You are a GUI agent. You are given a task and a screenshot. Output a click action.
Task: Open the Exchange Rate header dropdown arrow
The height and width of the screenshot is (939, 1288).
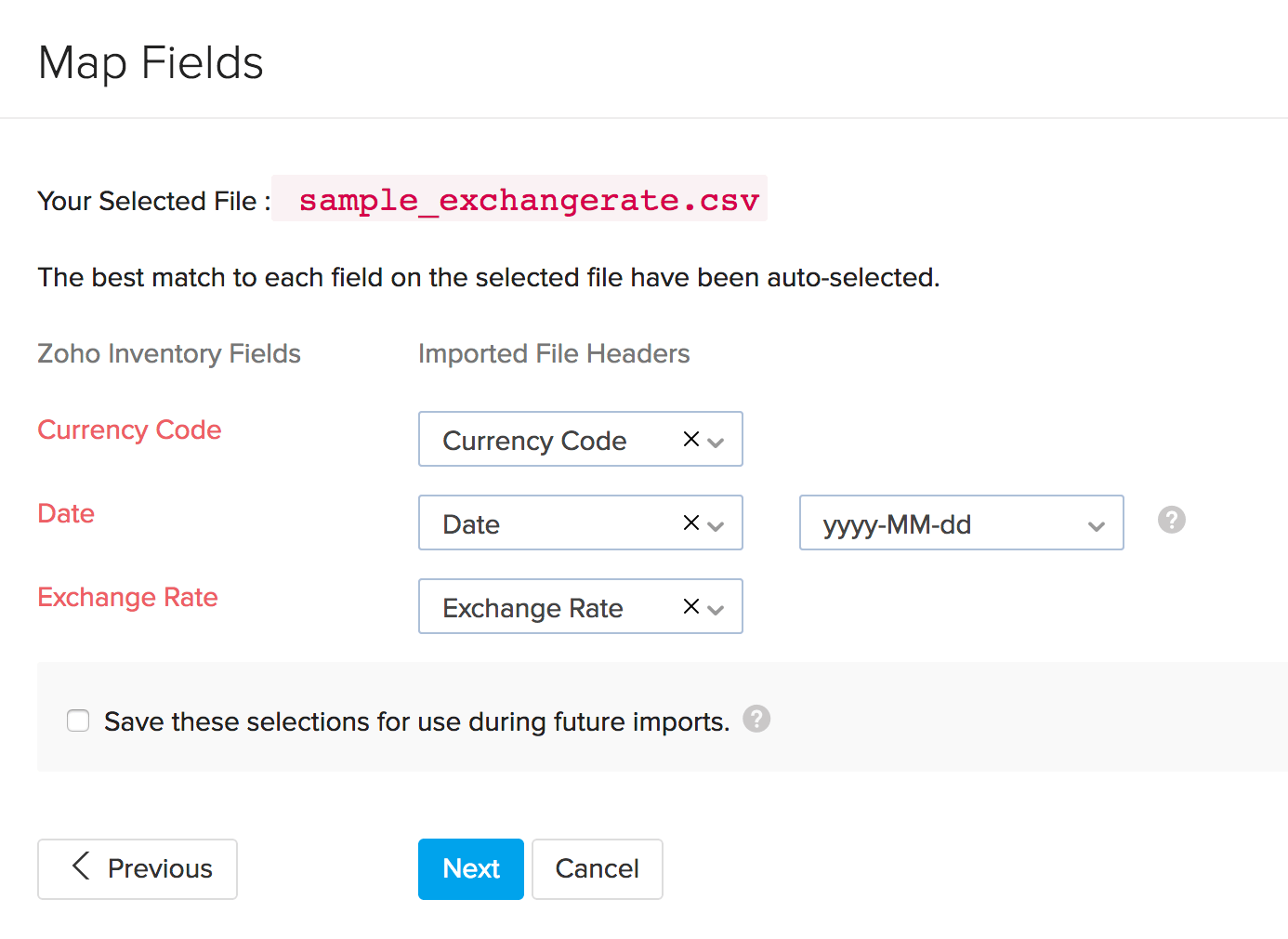pyautogui.click(x=716, y=608)
